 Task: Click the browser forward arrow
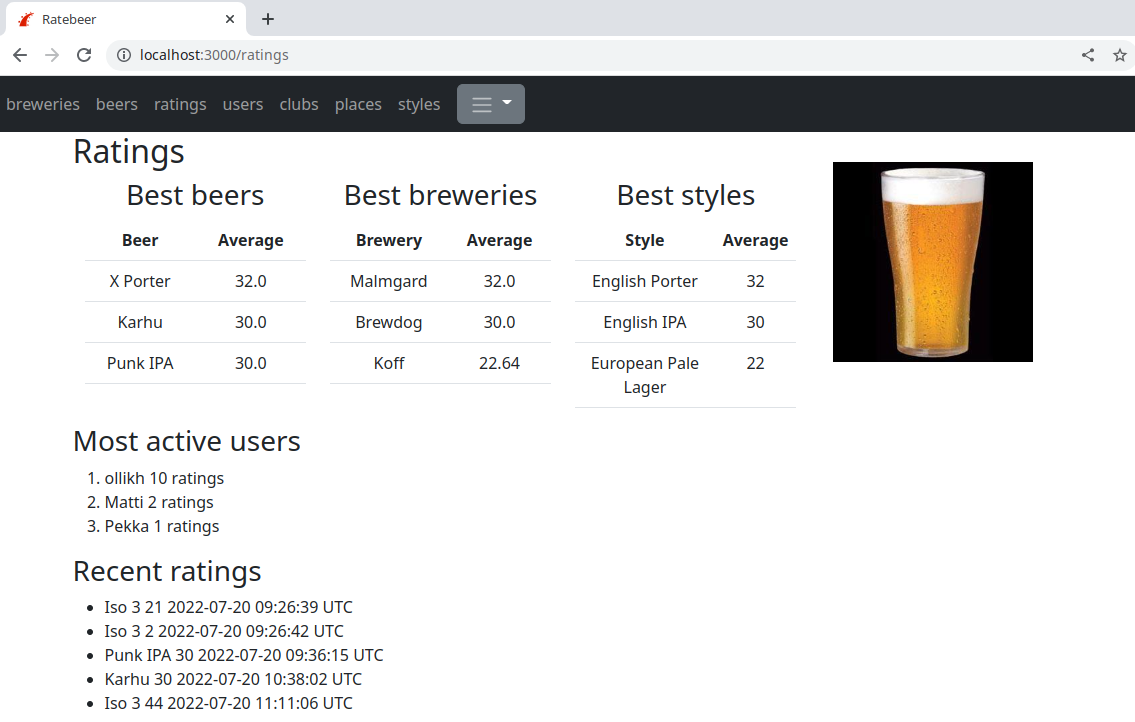coord(52,55)
